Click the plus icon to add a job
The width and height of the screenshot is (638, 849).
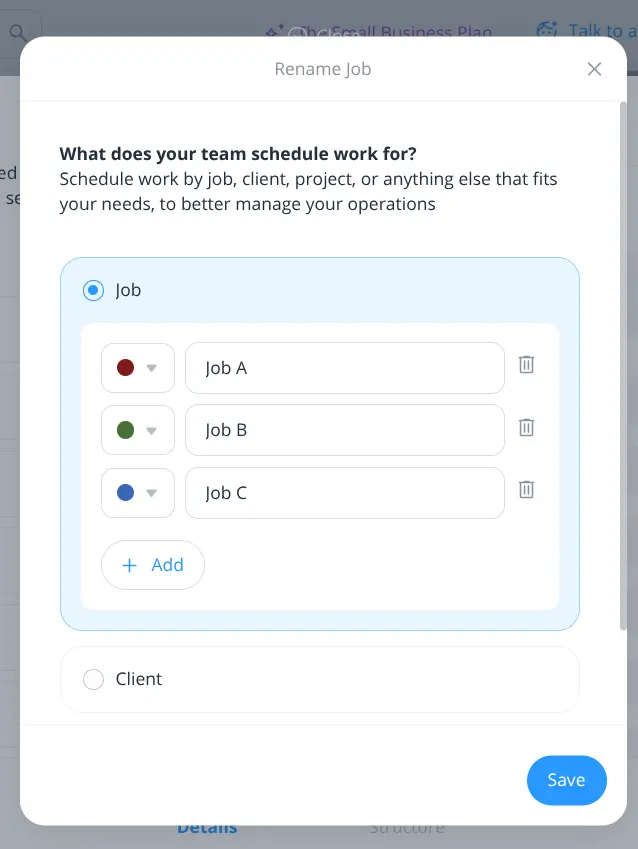tap(129, 565)
